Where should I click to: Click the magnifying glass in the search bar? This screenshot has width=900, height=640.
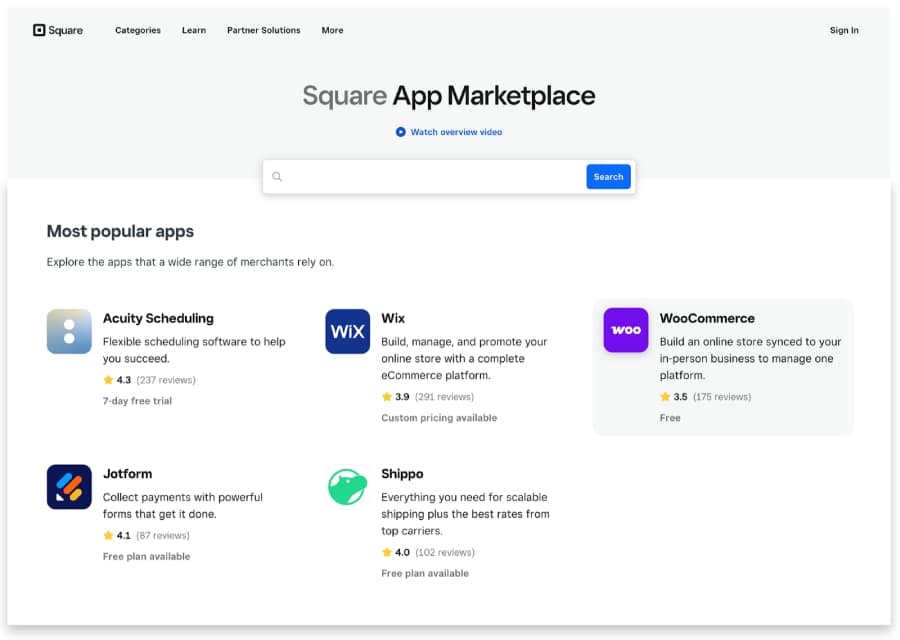click(x=277, y=176)
